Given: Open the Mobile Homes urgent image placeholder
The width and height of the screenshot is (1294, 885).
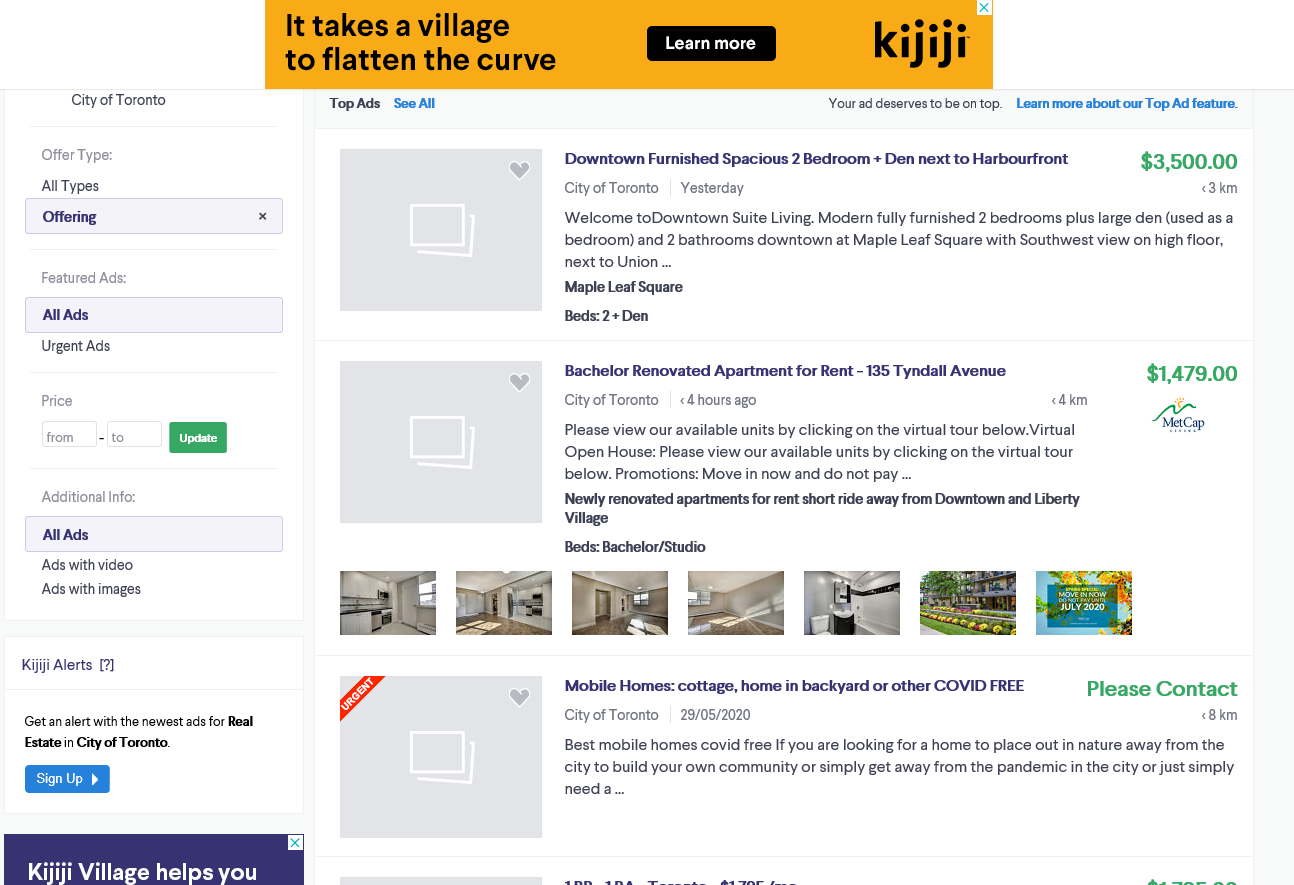Looking at the screenshot, I should tap(441, 757).
